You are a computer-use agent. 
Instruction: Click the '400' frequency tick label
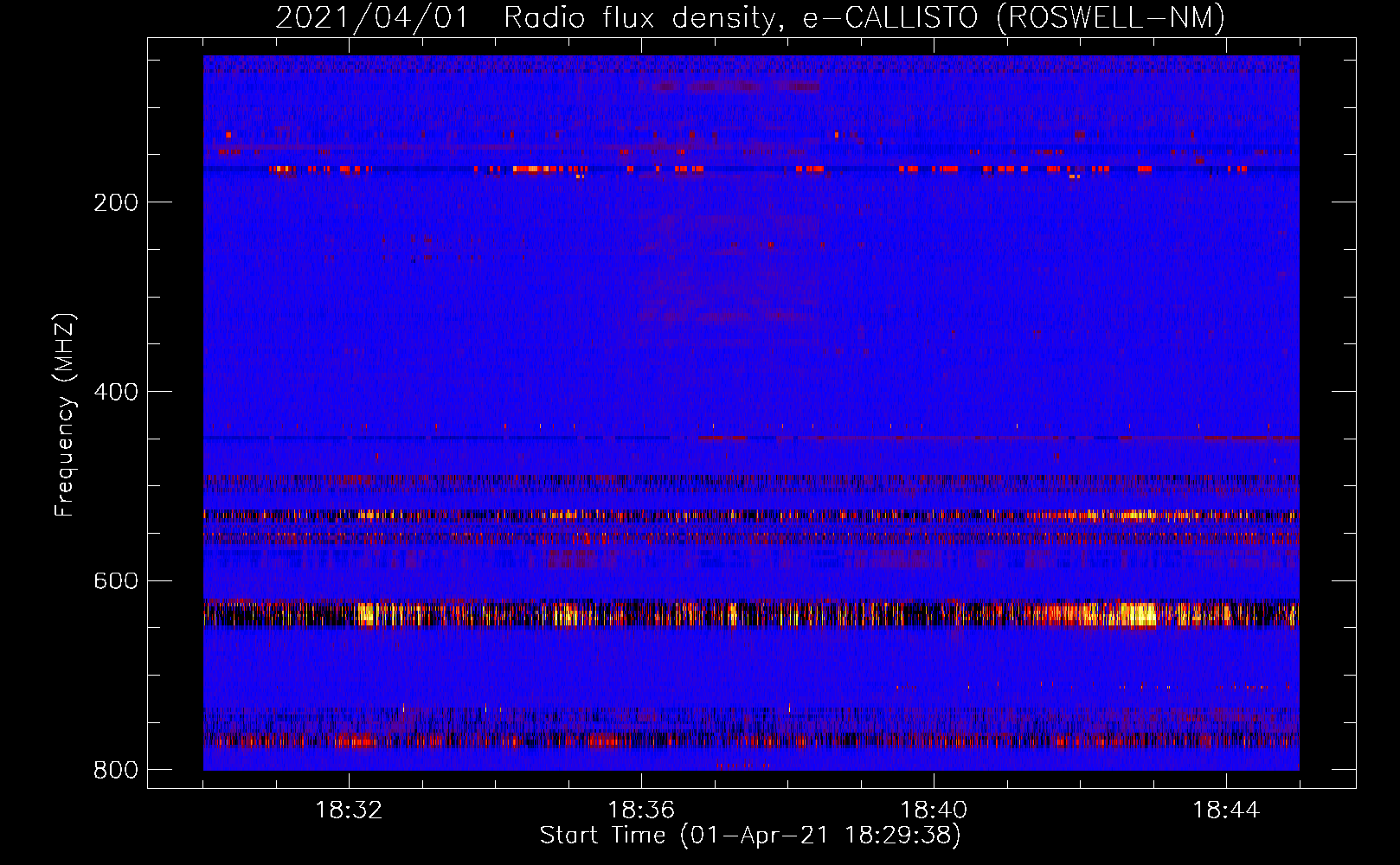point(116,392)
